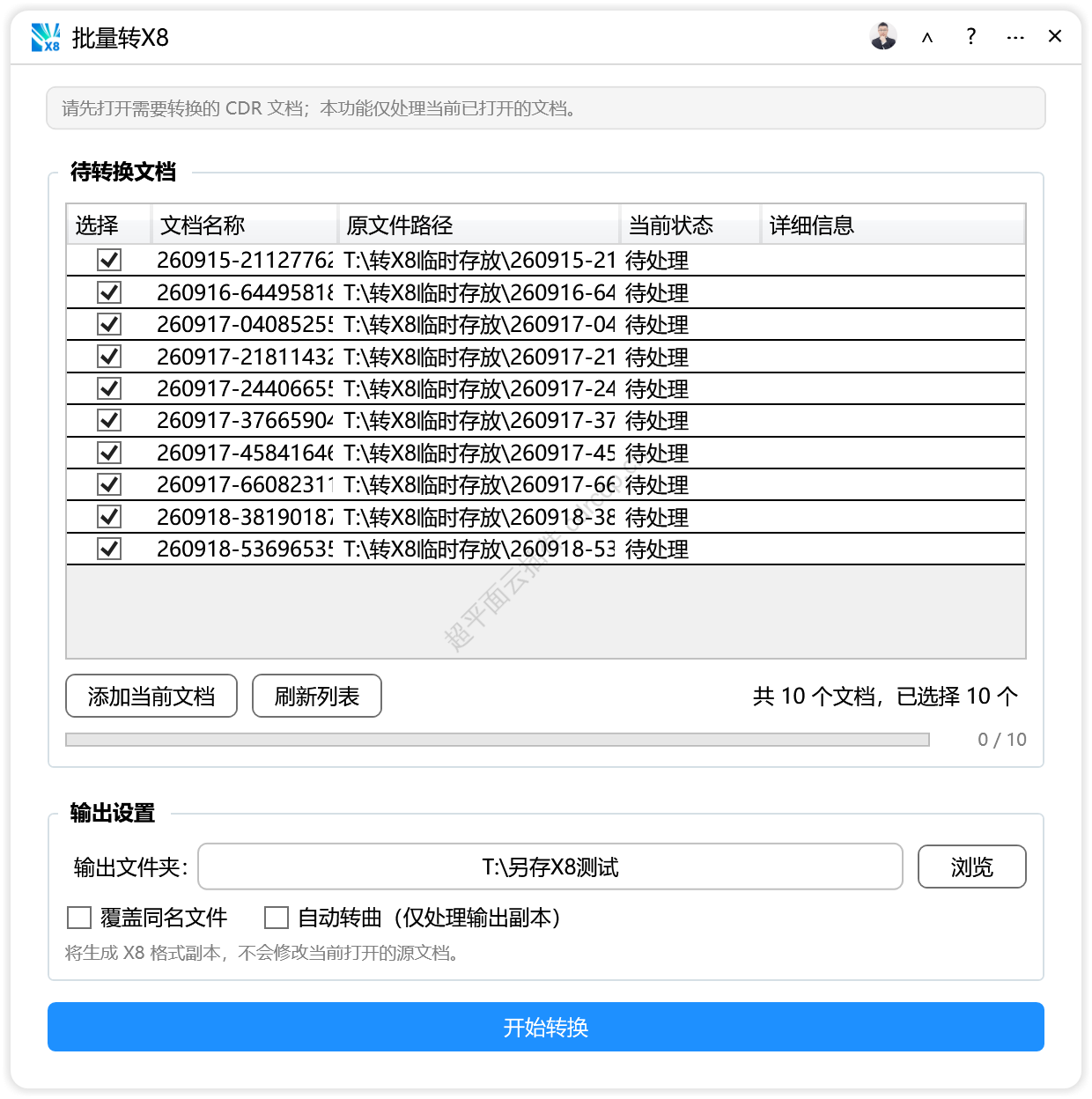Viewport: 1092px width, 1099px height.
Task: Uncheck the row for 260917-37665904
Action: 109,420
